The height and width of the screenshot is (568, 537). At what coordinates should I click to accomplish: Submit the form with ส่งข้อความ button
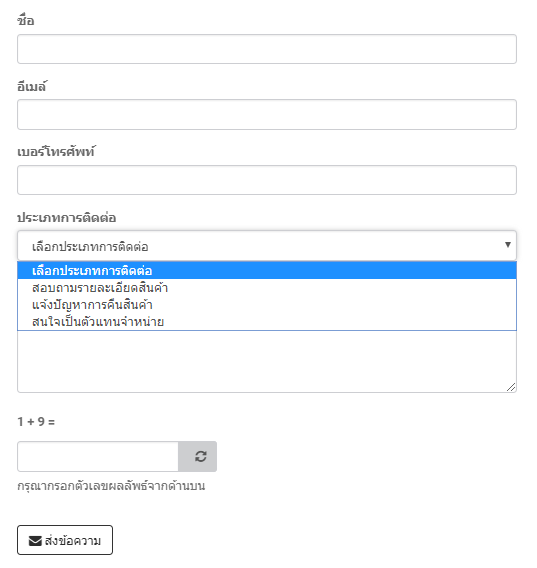pyautogui.click(x=65, y=540)
